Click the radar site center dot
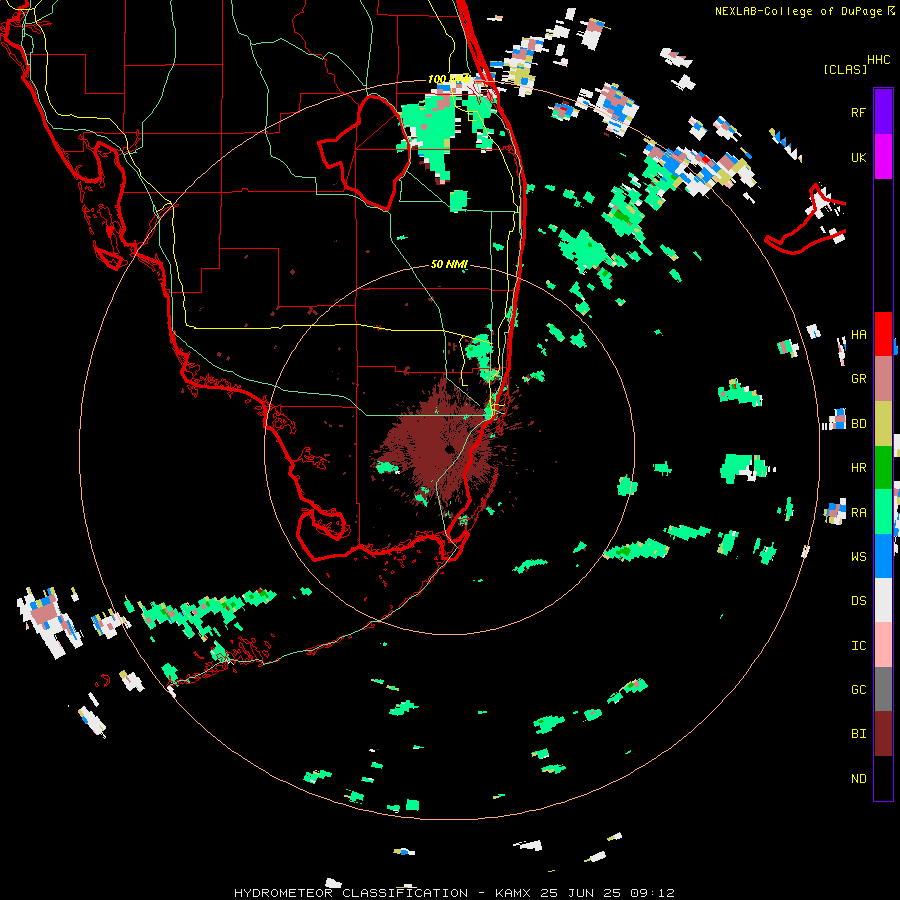The height and width of the screenshot is (900, 900). (x=449, y=449)
